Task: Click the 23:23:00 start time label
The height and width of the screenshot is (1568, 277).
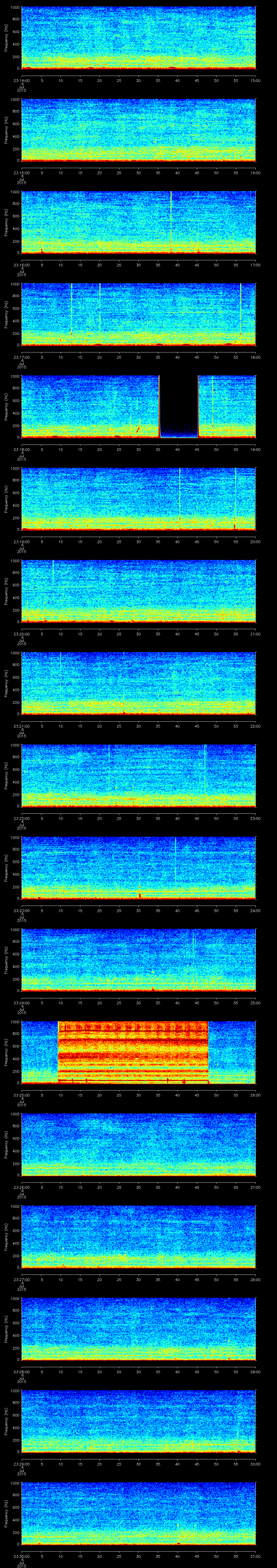Action: click(21, 910)
